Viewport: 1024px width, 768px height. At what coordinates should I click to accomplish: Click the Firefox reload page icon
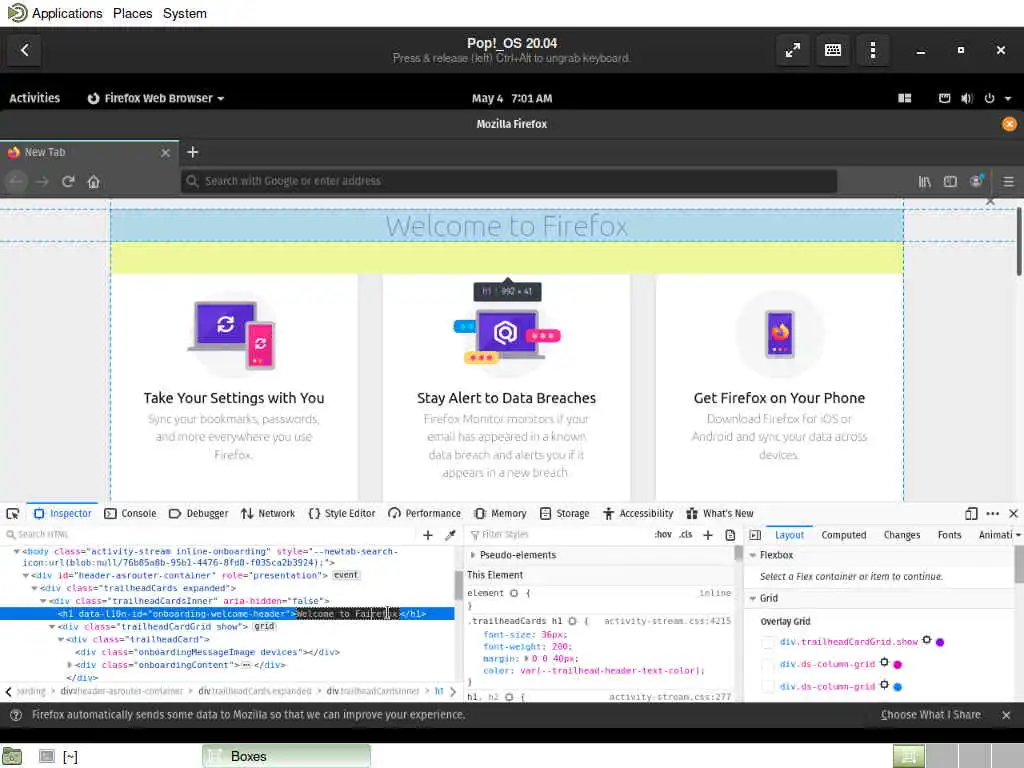click(x=68, y=181)
